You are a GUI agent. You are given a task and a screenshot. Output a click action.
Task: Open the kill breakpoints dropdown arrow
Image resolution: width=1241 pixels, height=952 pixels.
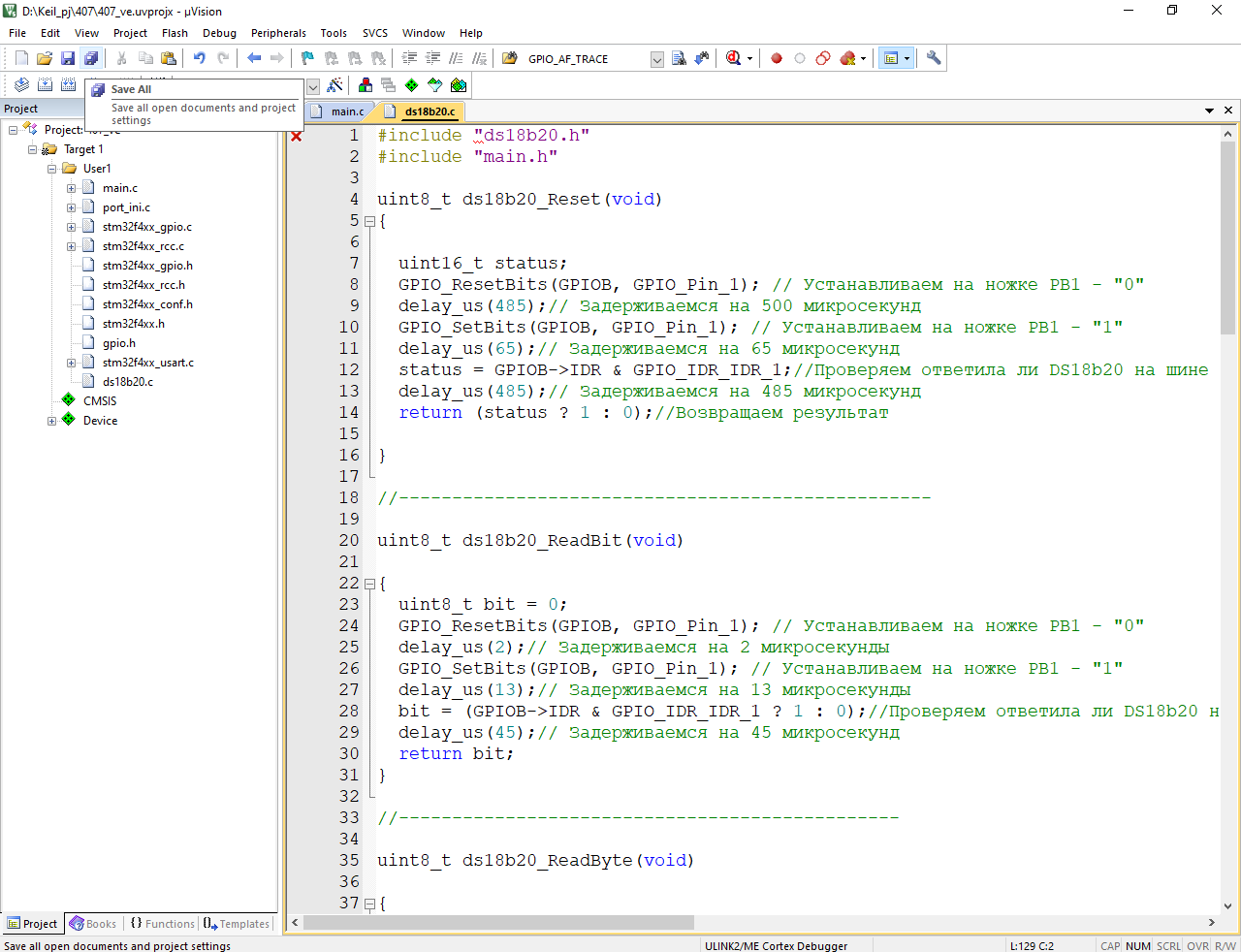[863, 58]
